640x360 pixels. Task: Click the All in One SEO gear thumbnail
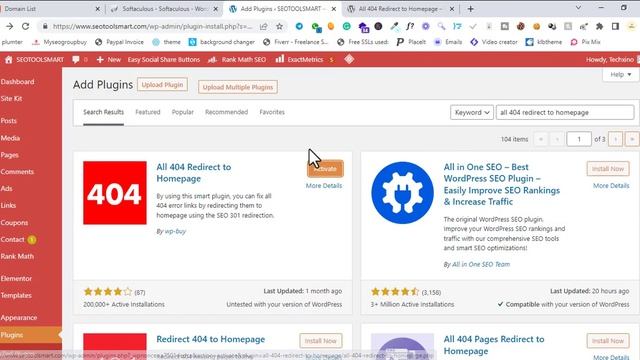[402, 193]
